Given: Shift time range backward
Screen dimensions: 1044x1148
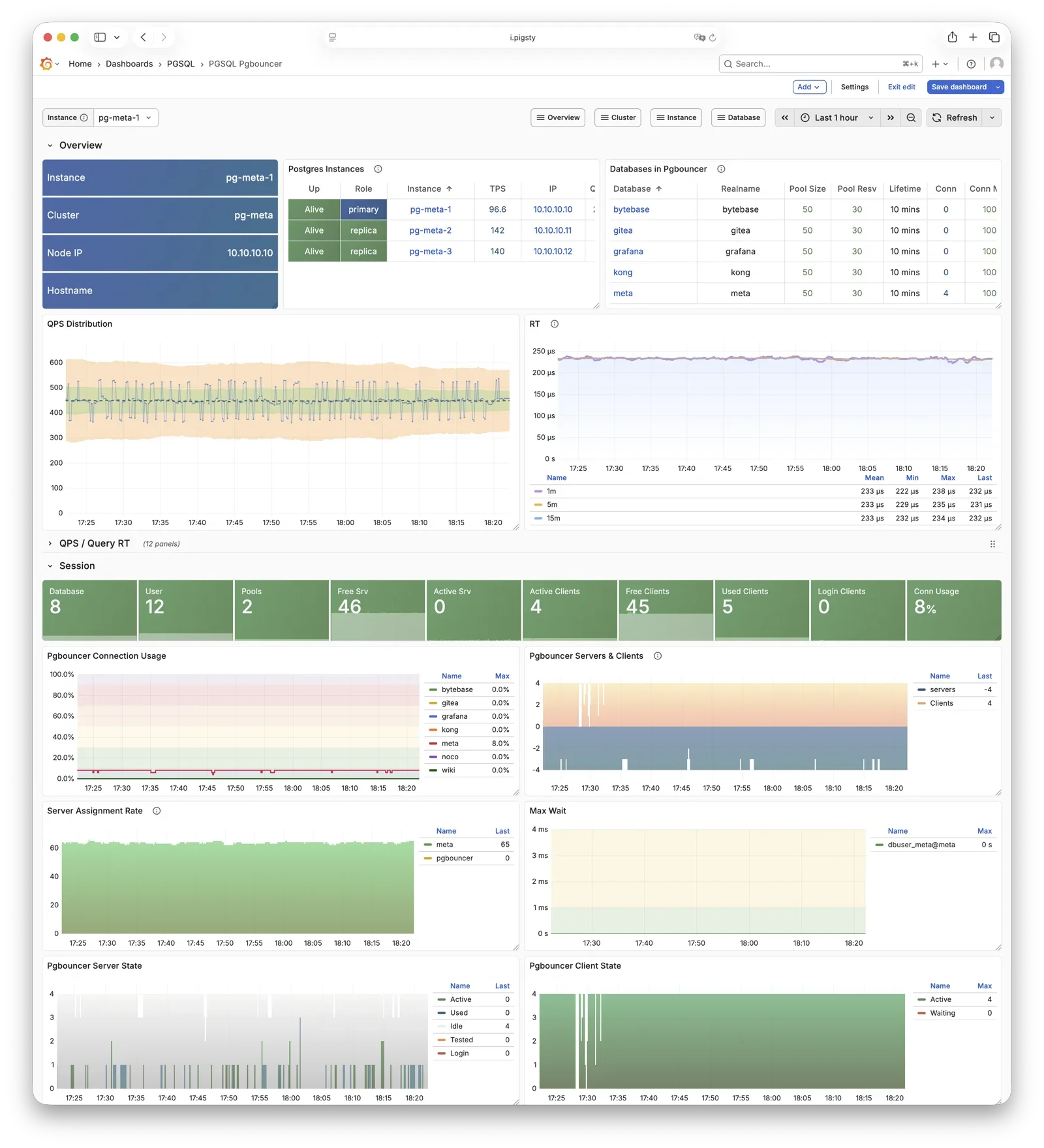Looking at the screenshot, I should pyautogui.click(x=785, y=118).
